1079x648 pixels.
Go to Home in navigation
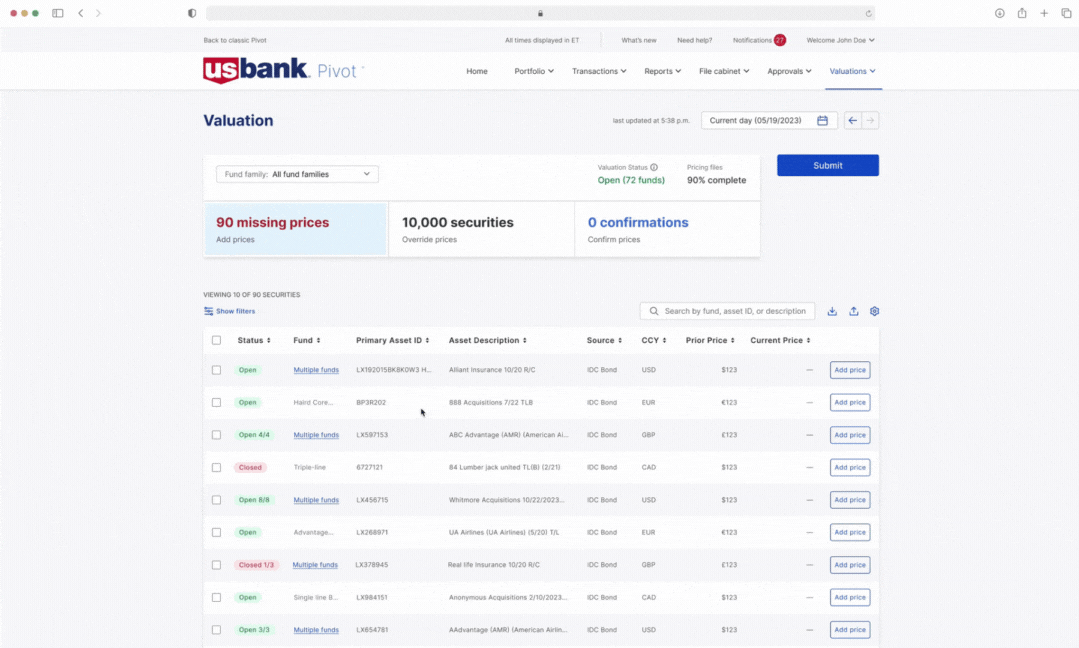476,71
